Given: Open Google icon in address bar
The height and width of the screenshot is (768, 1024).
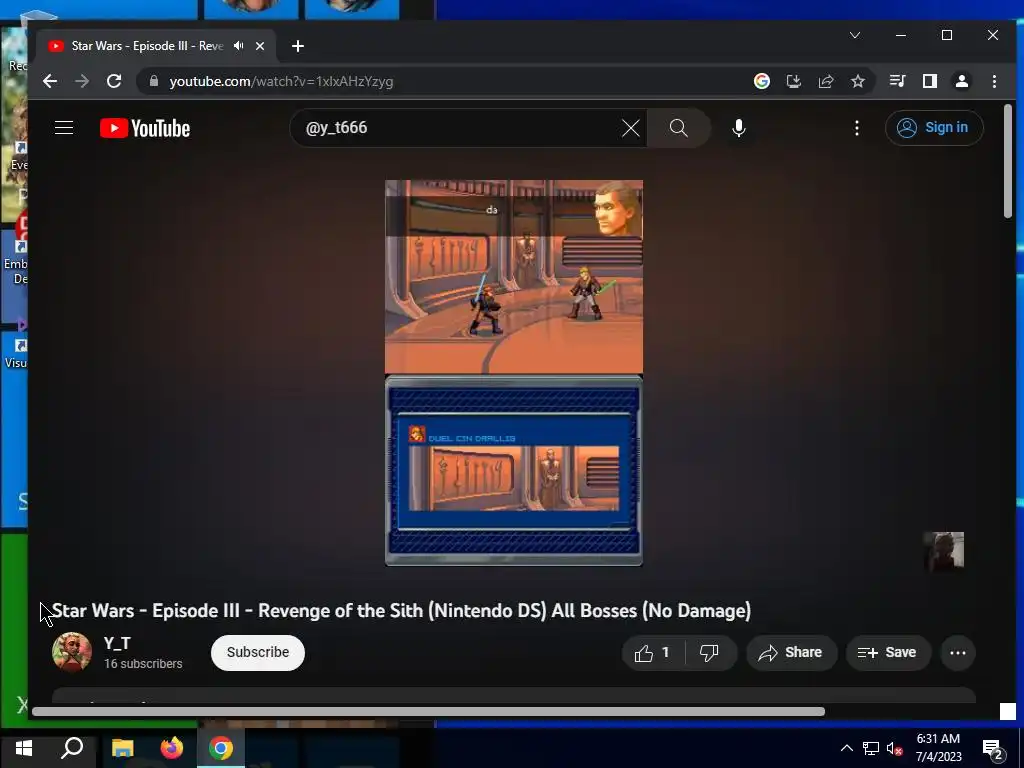Looking at the screenshot, I should 761,81.
